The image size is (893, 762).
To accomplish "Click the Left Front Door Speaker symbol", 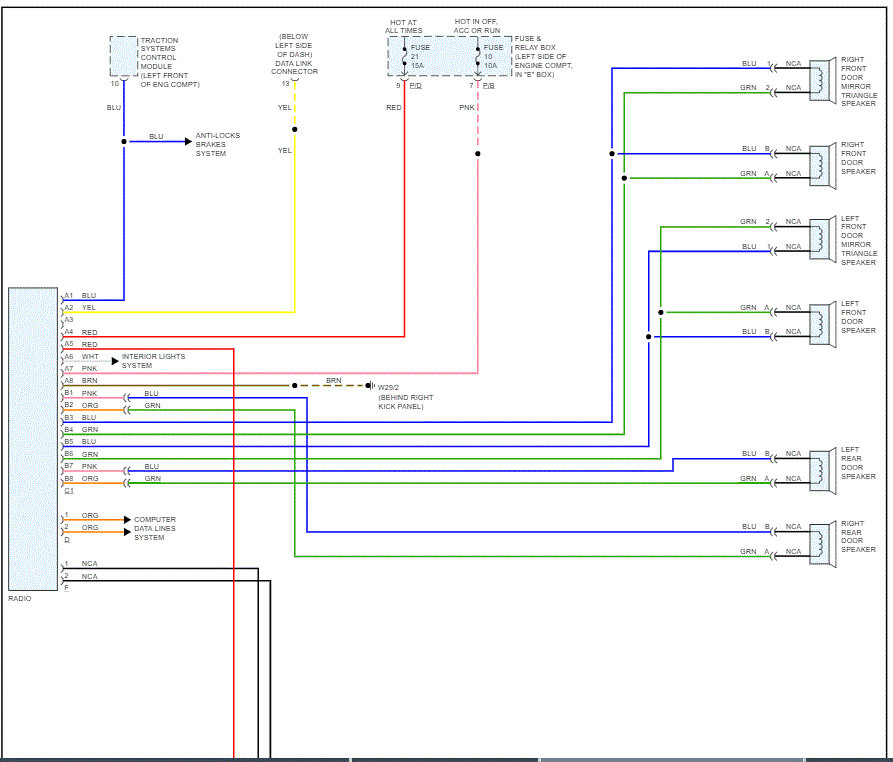I will (822, 325).
